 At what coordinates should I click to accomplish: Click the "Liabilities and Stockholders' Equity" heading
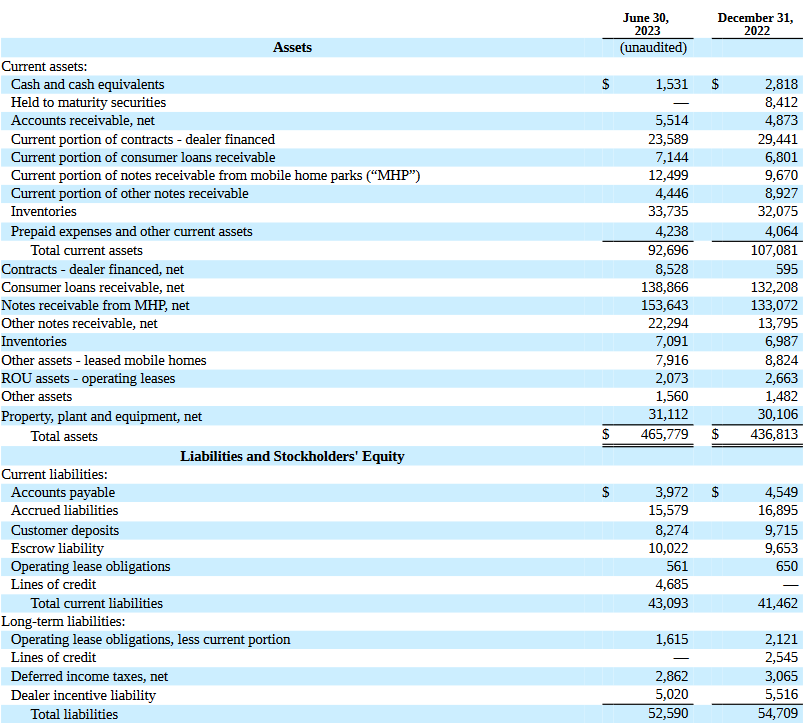[x=292, y=455]
